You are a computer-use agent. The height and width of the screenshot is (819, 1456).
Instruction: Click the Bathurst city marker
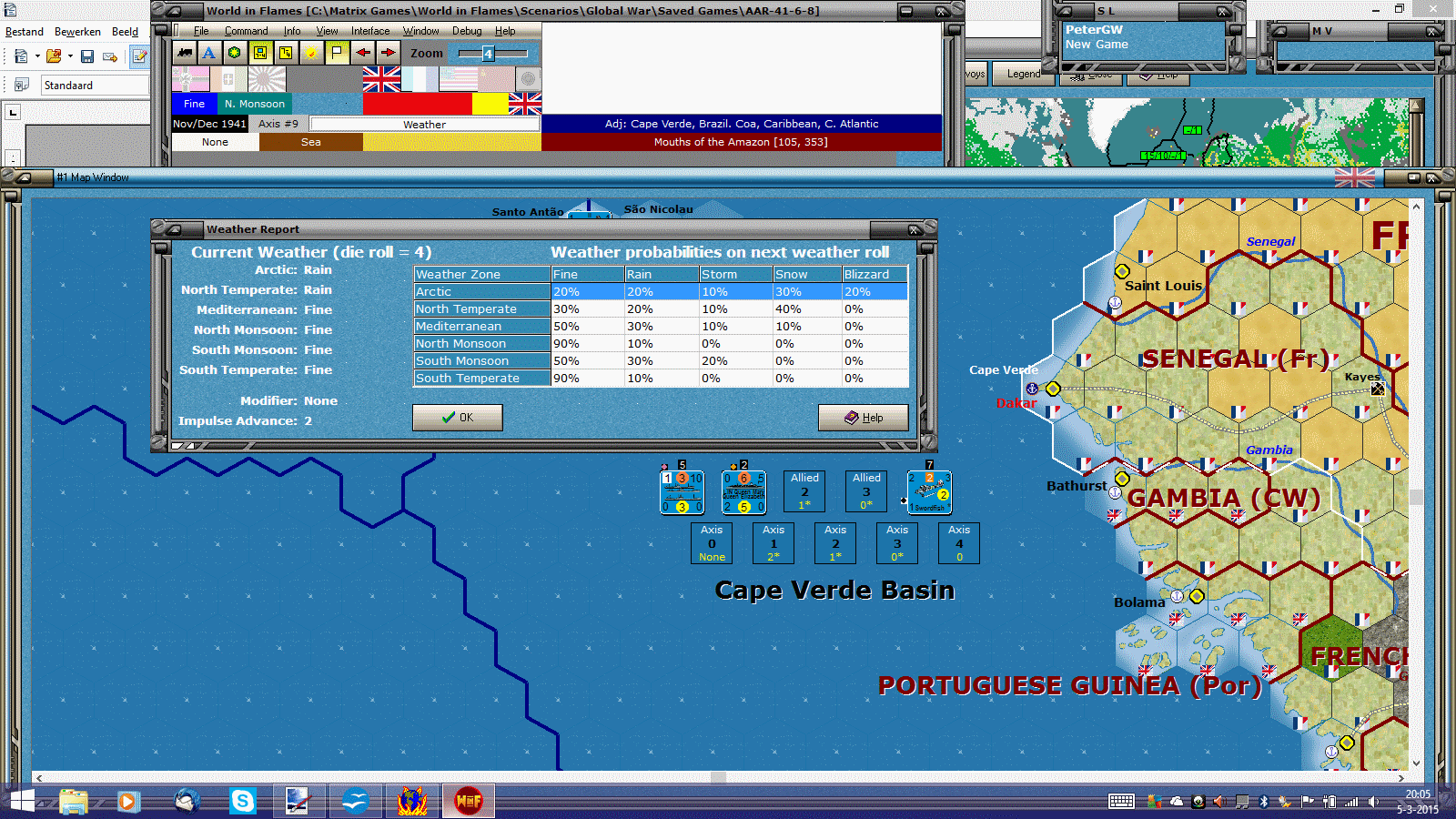click(x=1122, y=479)
